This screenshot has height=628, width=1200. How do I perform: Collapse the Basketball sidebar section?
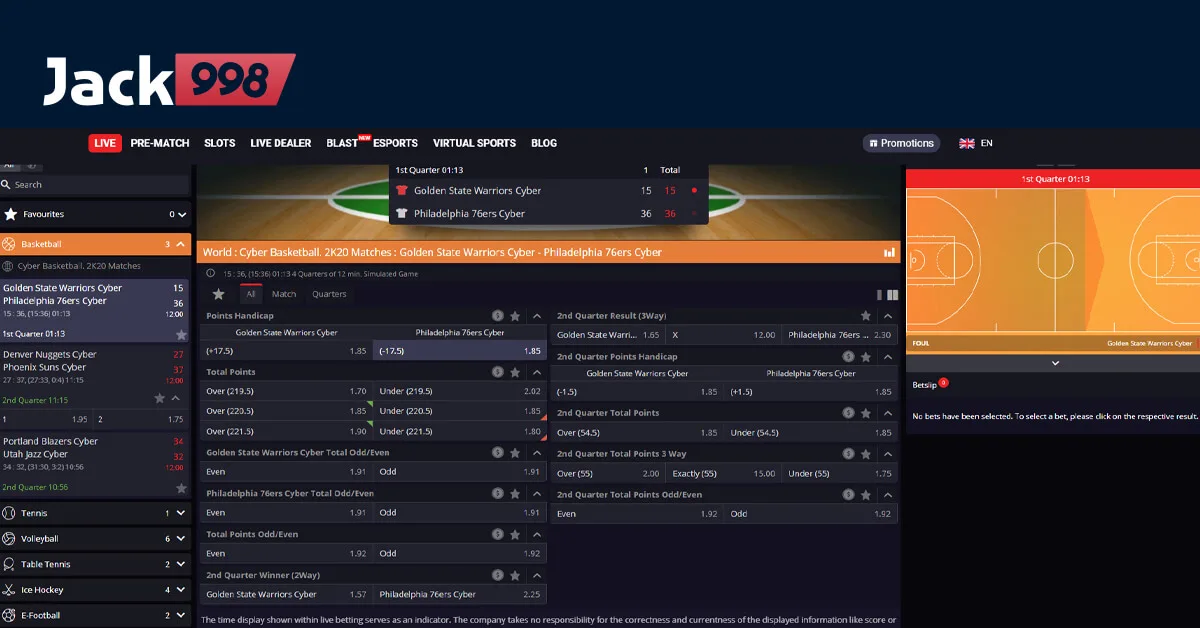pos(180,244)
